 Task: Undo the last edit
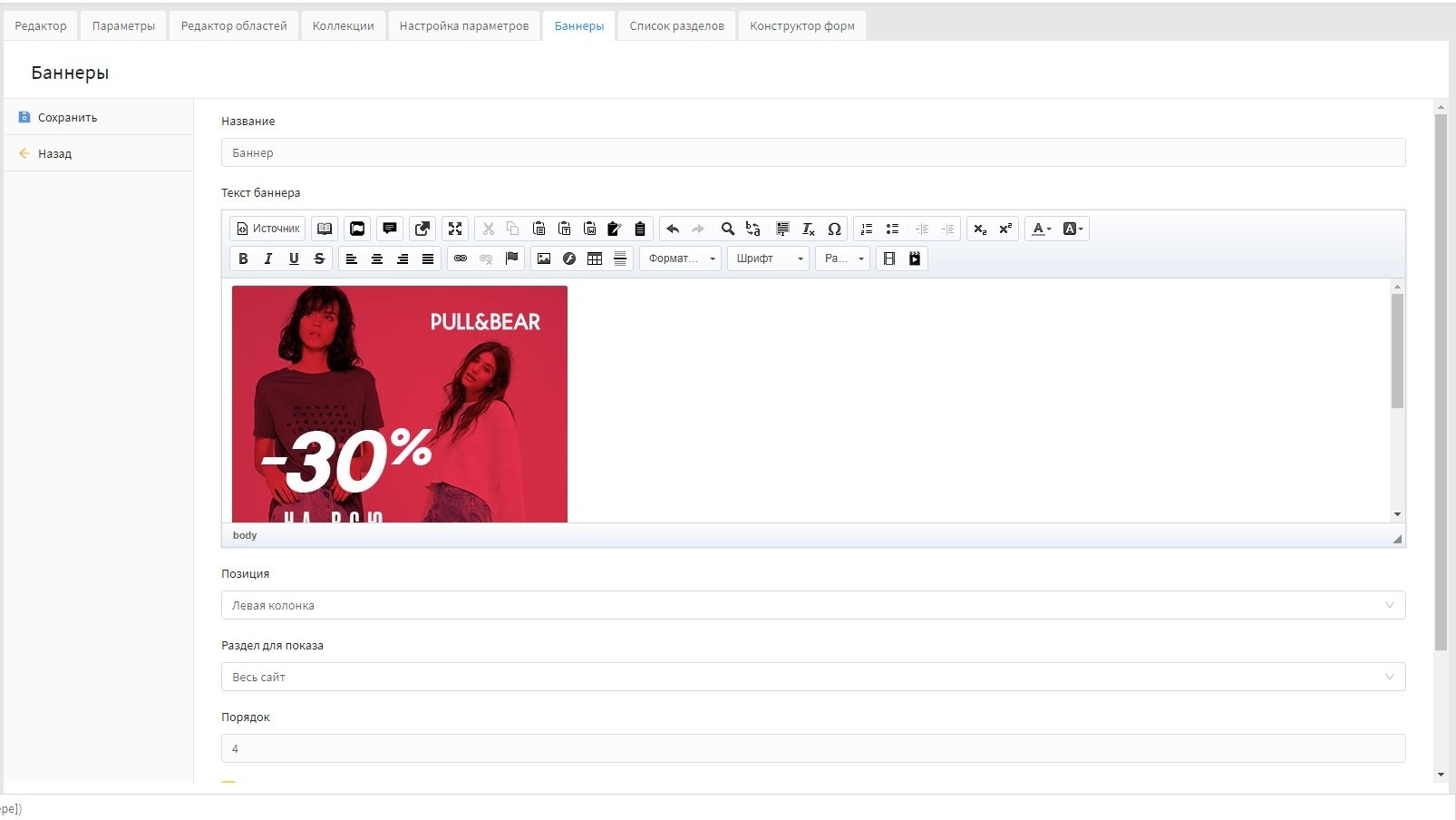click(673, 229)
